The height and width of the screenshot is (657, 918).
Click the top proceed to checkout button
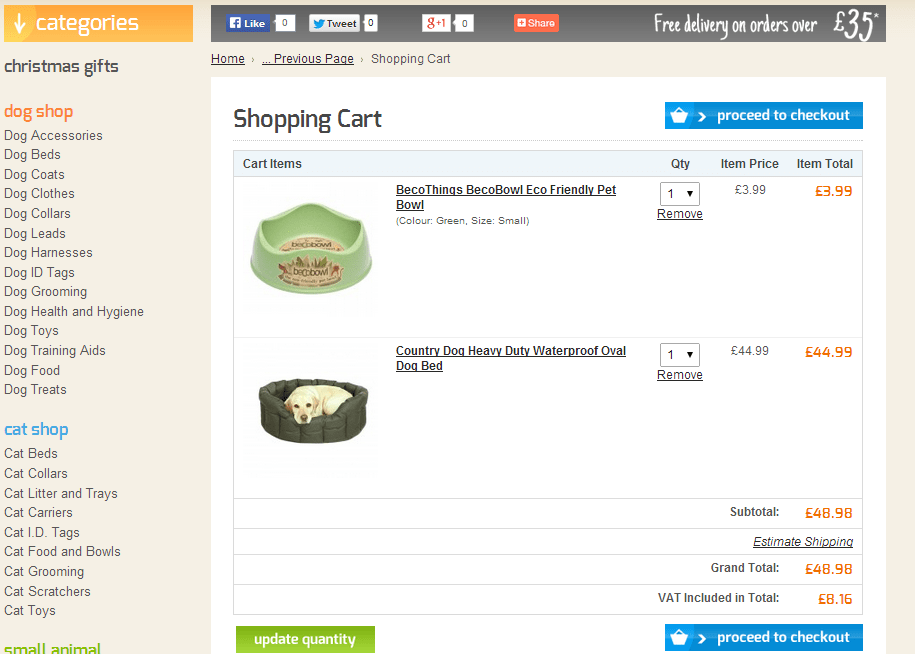point(763,116)
